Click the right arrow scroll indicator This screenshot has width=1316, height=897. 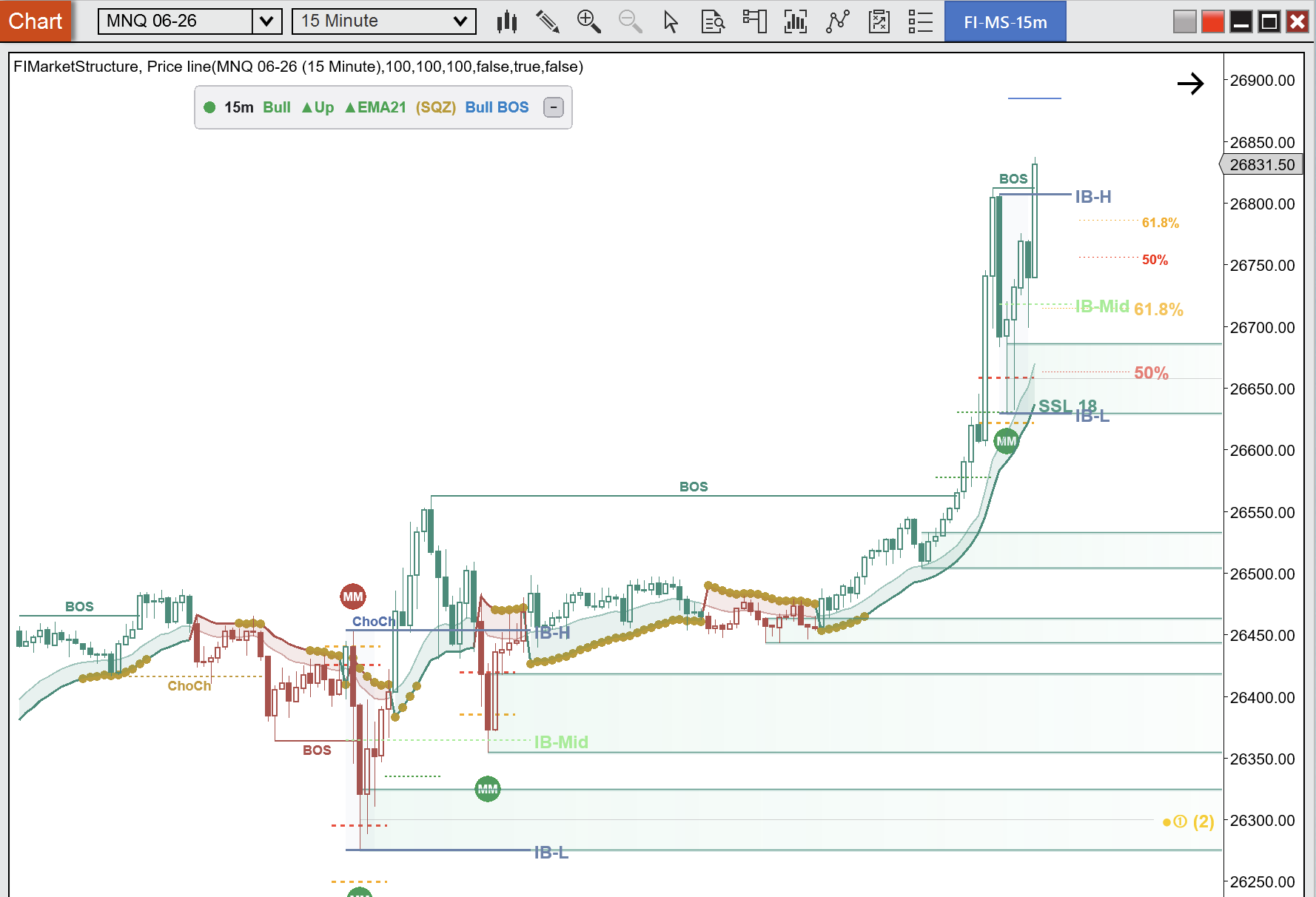tap(1190, 84)
